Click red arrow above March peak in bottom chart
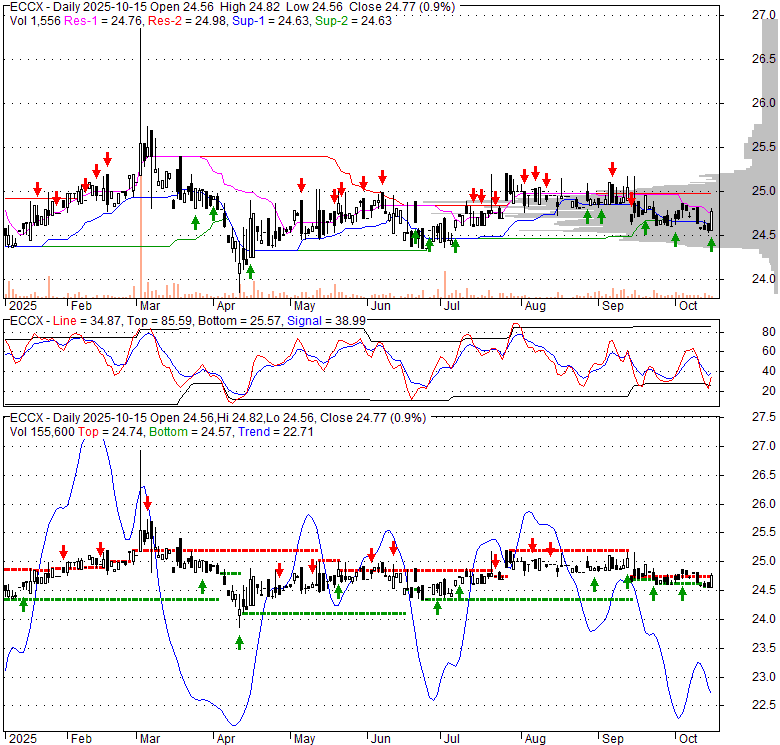This screenshot has height=745, width=780. pyautogui.click(x=148, y=503)
